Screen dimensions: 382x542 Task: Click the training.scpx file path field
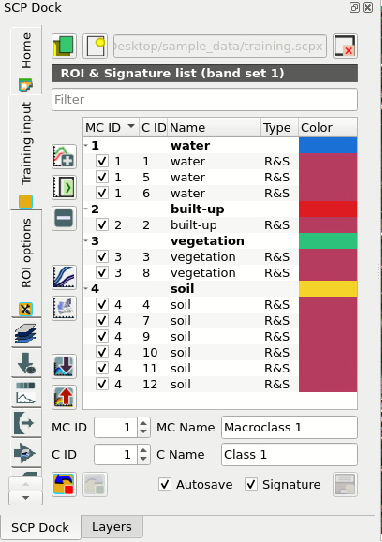(220, 46)
